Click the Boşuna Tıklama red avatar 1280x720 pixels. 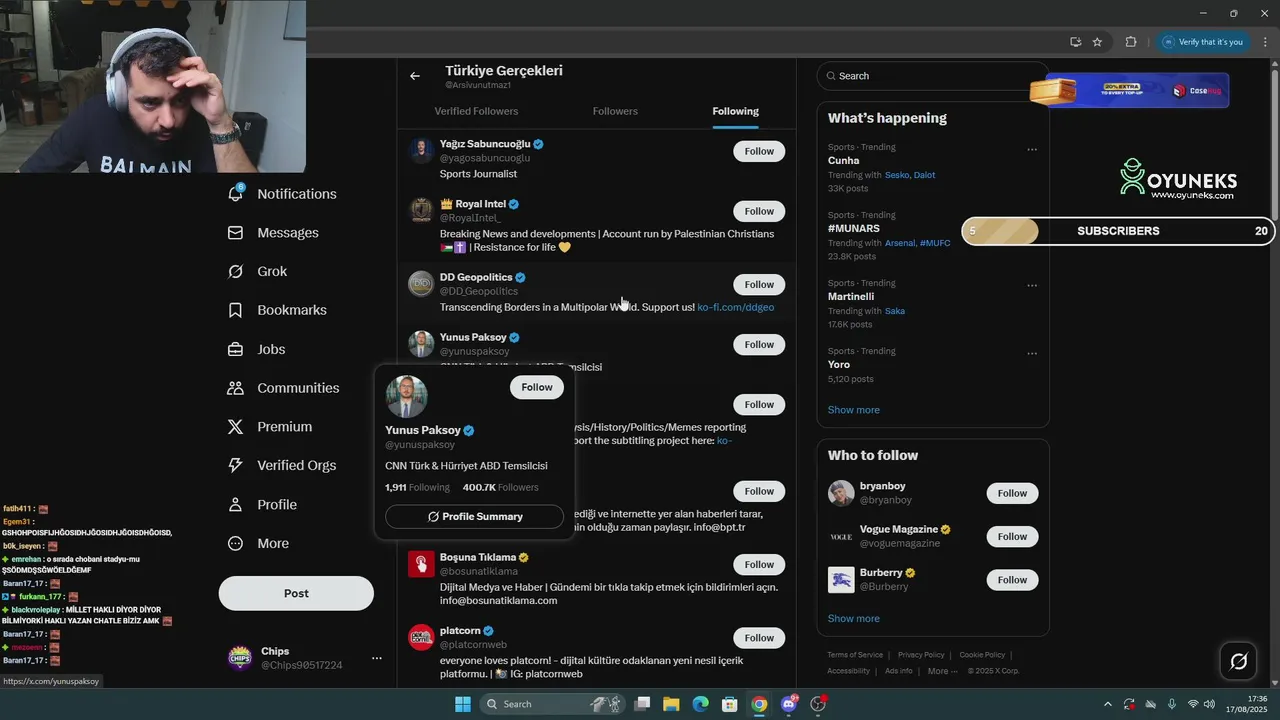[421, 564]
